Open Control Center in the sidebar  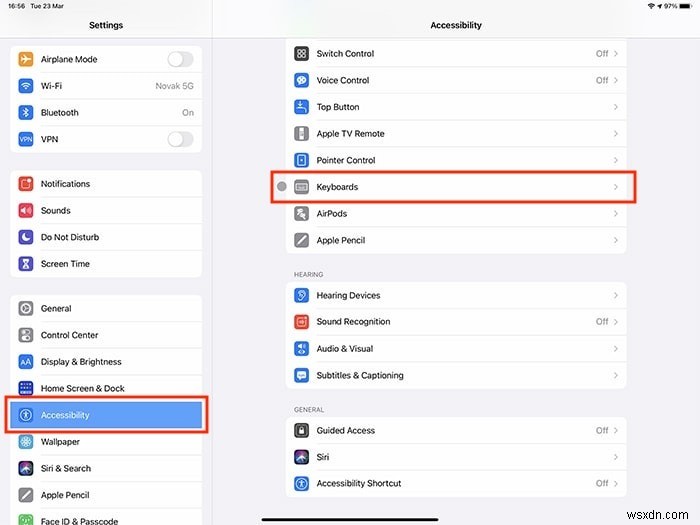point(106,335)
